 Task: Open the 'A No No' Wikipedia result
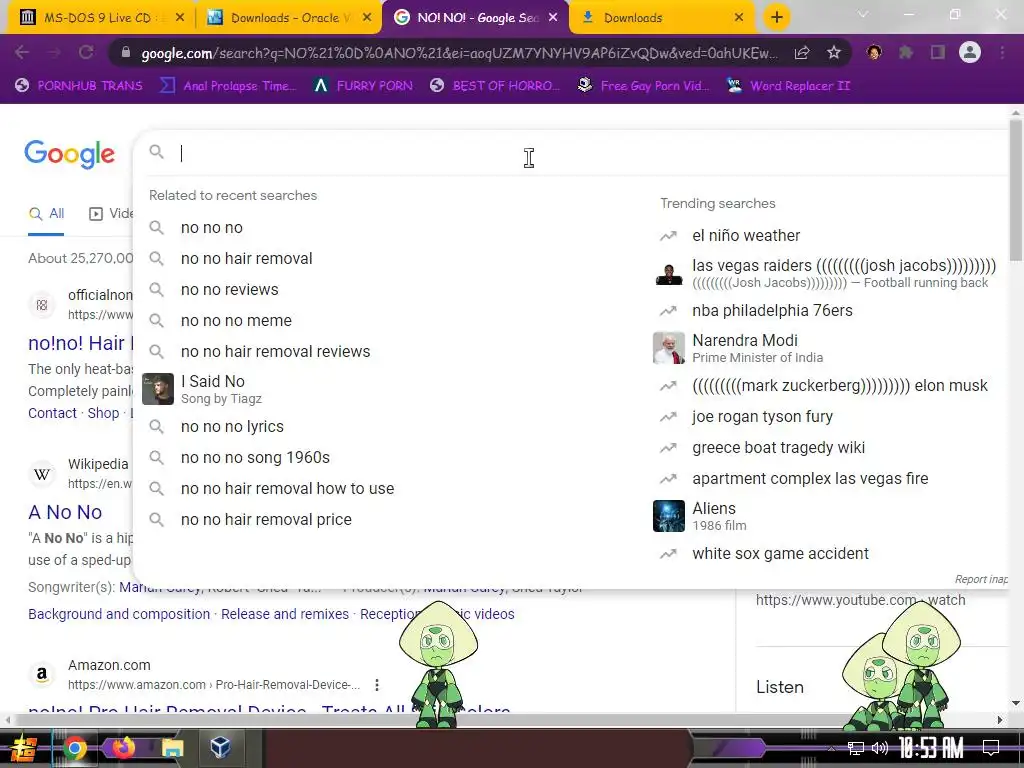click(65, 512)
